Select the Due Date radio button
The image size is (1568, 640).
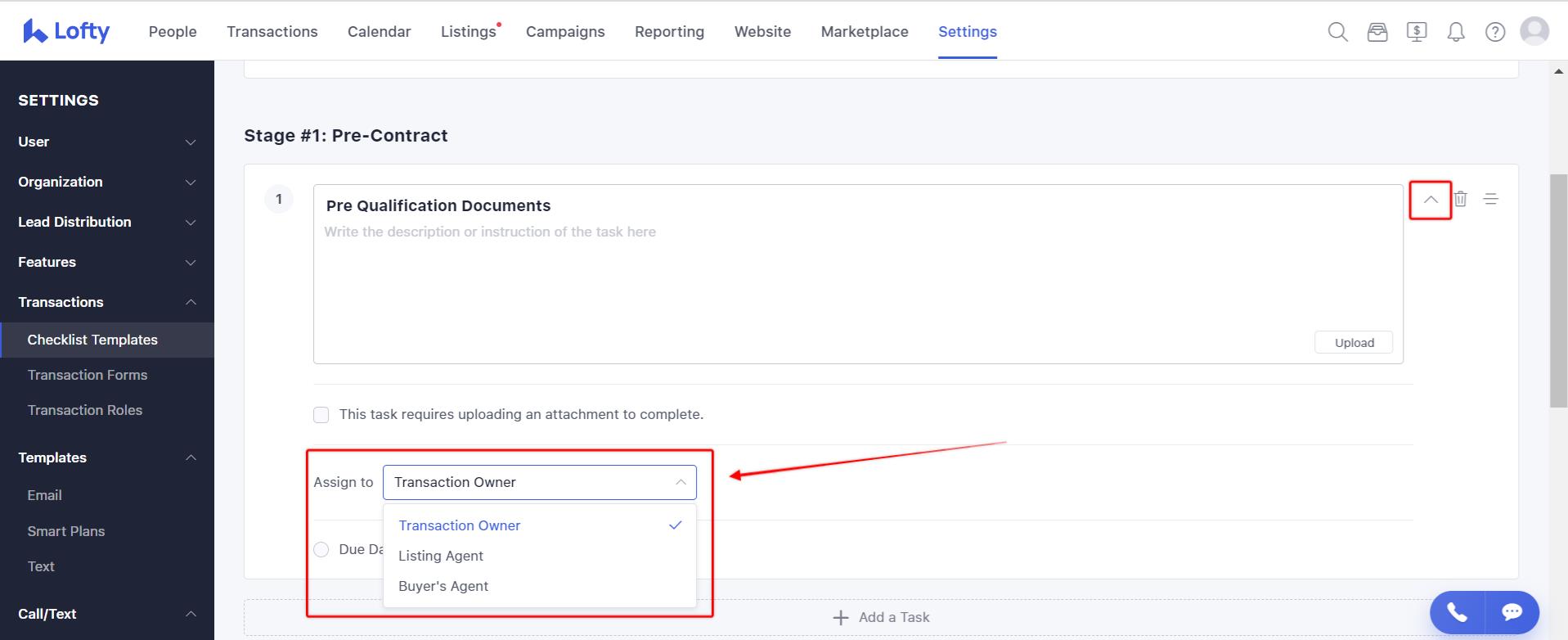tap(321, 549)
